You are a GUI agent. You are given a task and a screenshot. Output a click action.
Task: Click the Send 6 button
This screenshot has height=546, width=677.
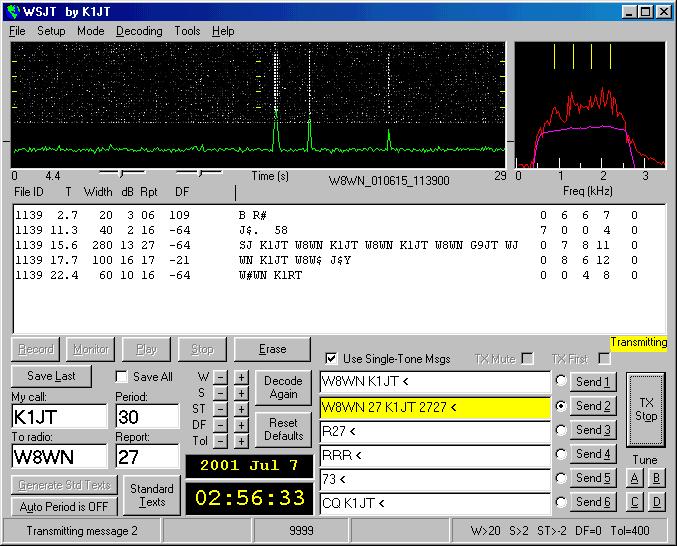click(x=593, y=502)
